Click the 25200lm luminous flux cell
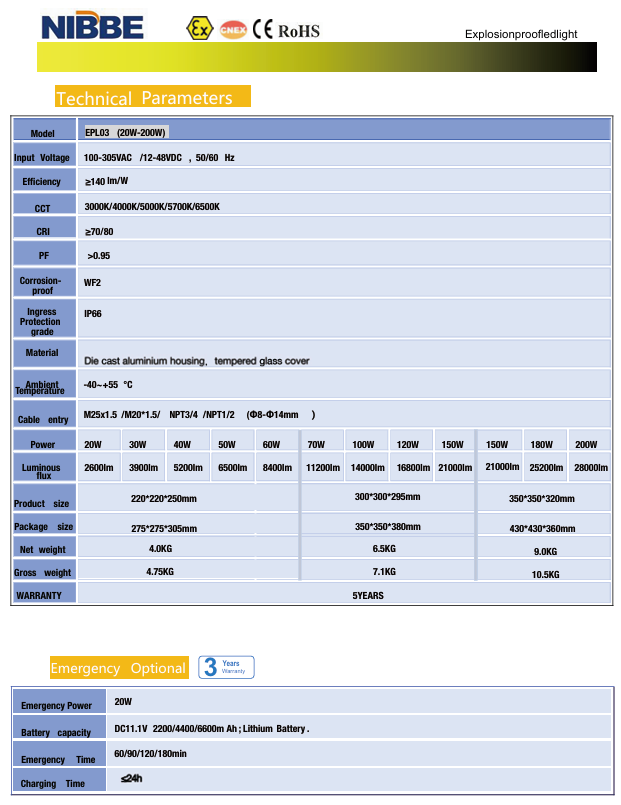Viewport: 621px width, 805px height. [547, 468]
